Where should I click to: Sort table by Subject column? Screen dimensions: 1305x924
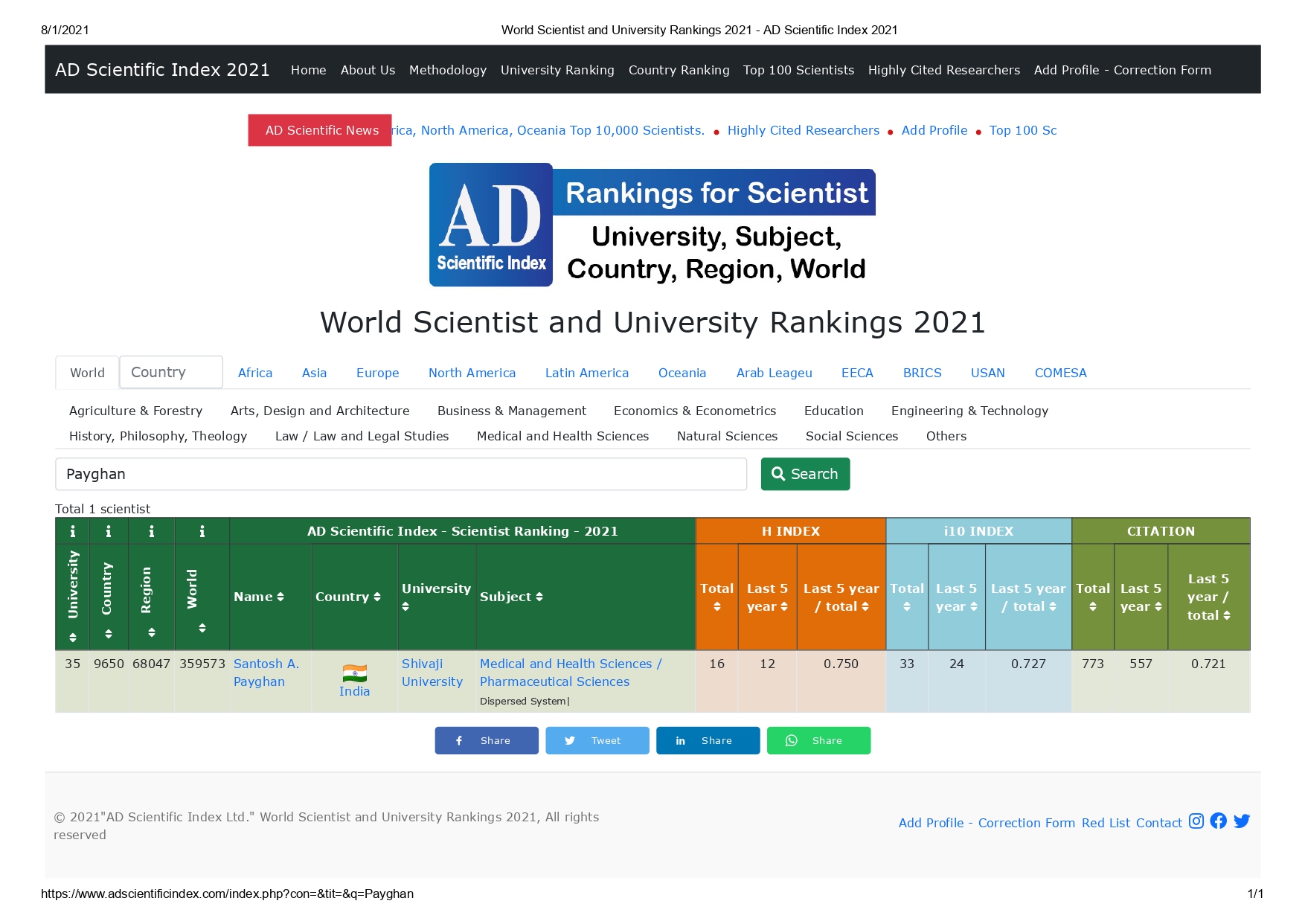(511, 597)
